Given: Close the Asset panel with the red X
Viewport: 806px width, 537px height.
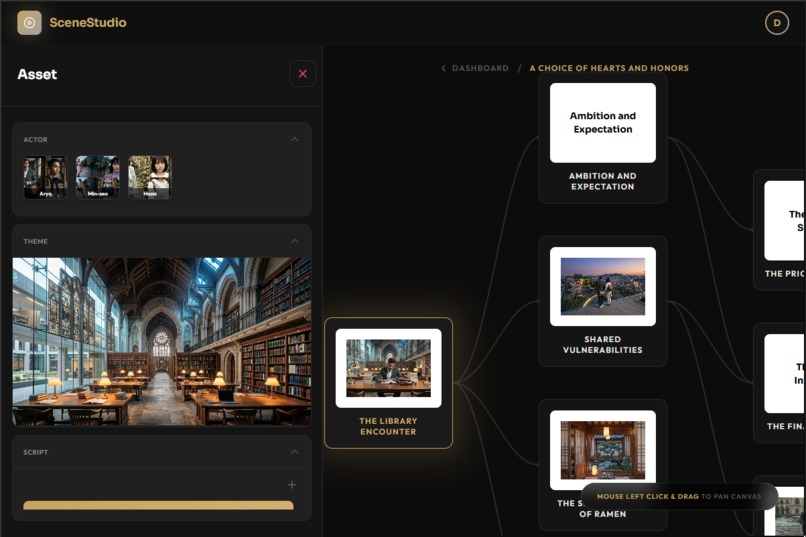Looking at the screenshot, I should (303, 73).
